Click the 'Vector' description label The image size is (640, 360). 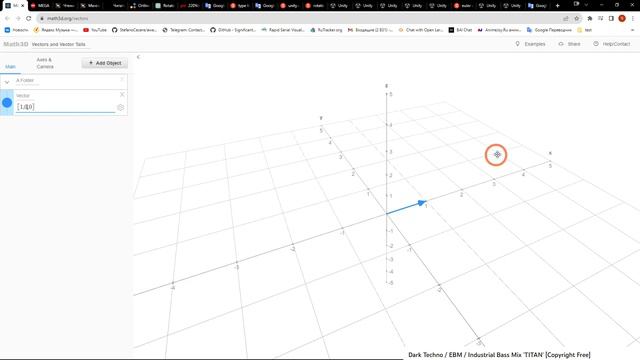[x=23, y=96]
